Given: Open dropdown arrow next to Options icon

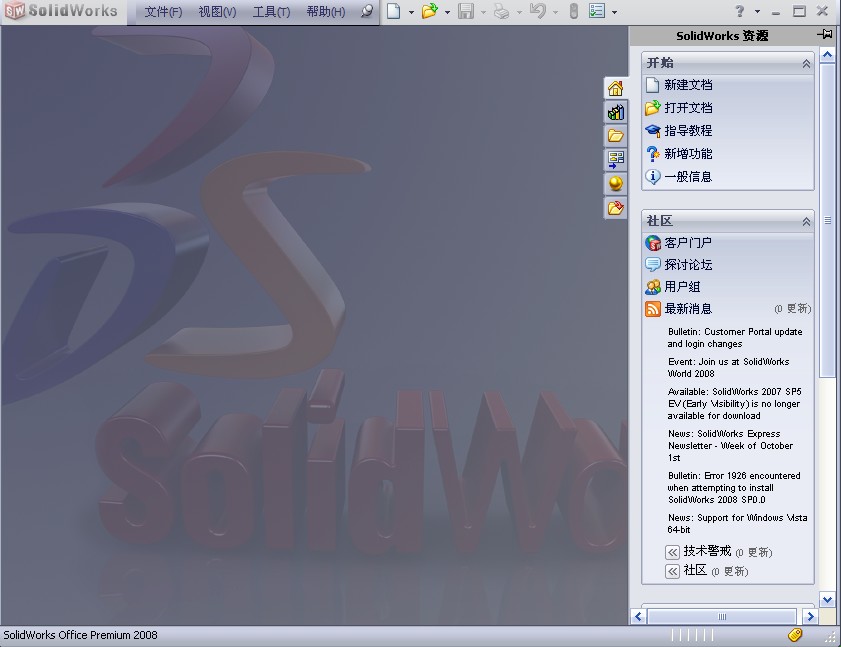Looking at the screenshot, I should pos(614,12).
